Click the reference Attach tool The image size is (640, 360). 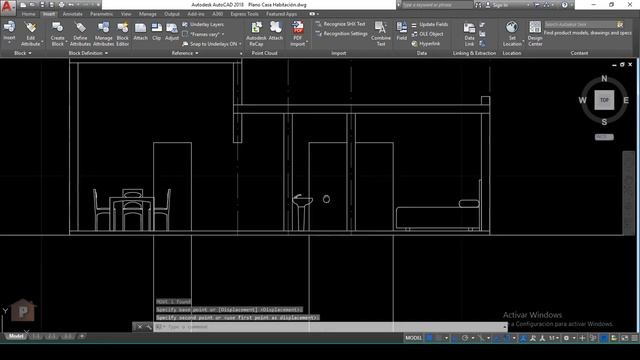coord(140,31)
